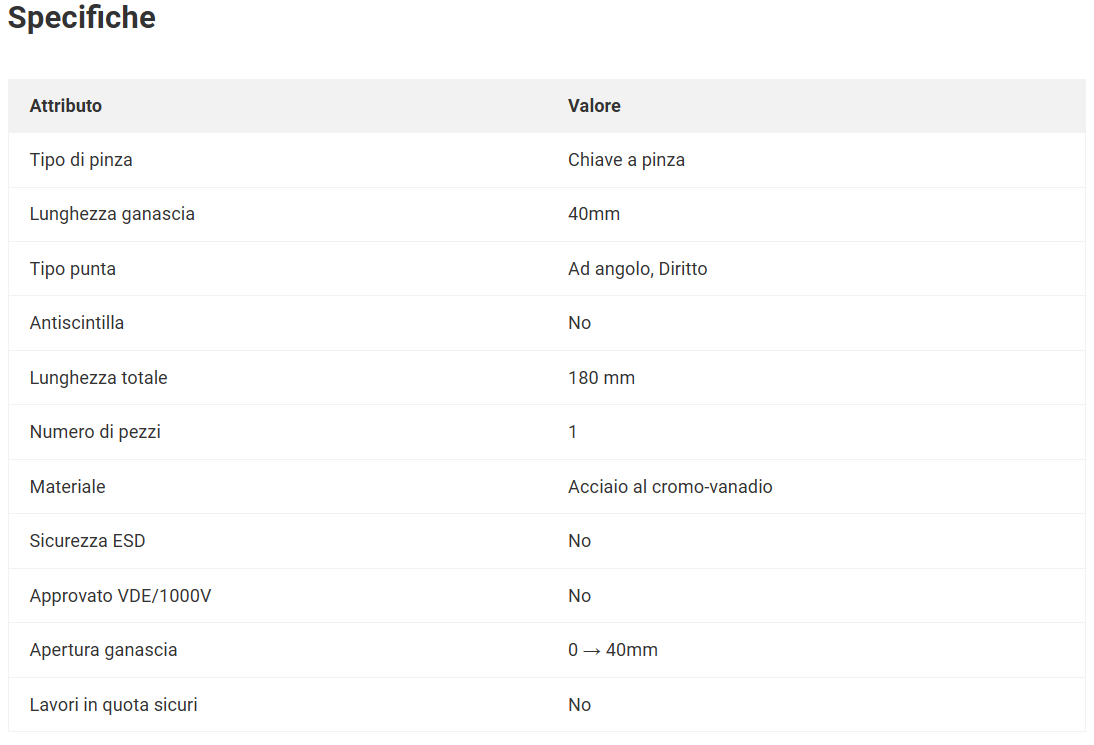Click Lavori in quota sicuri label
The image size is (1094, 745).
(x=113, y=705)
